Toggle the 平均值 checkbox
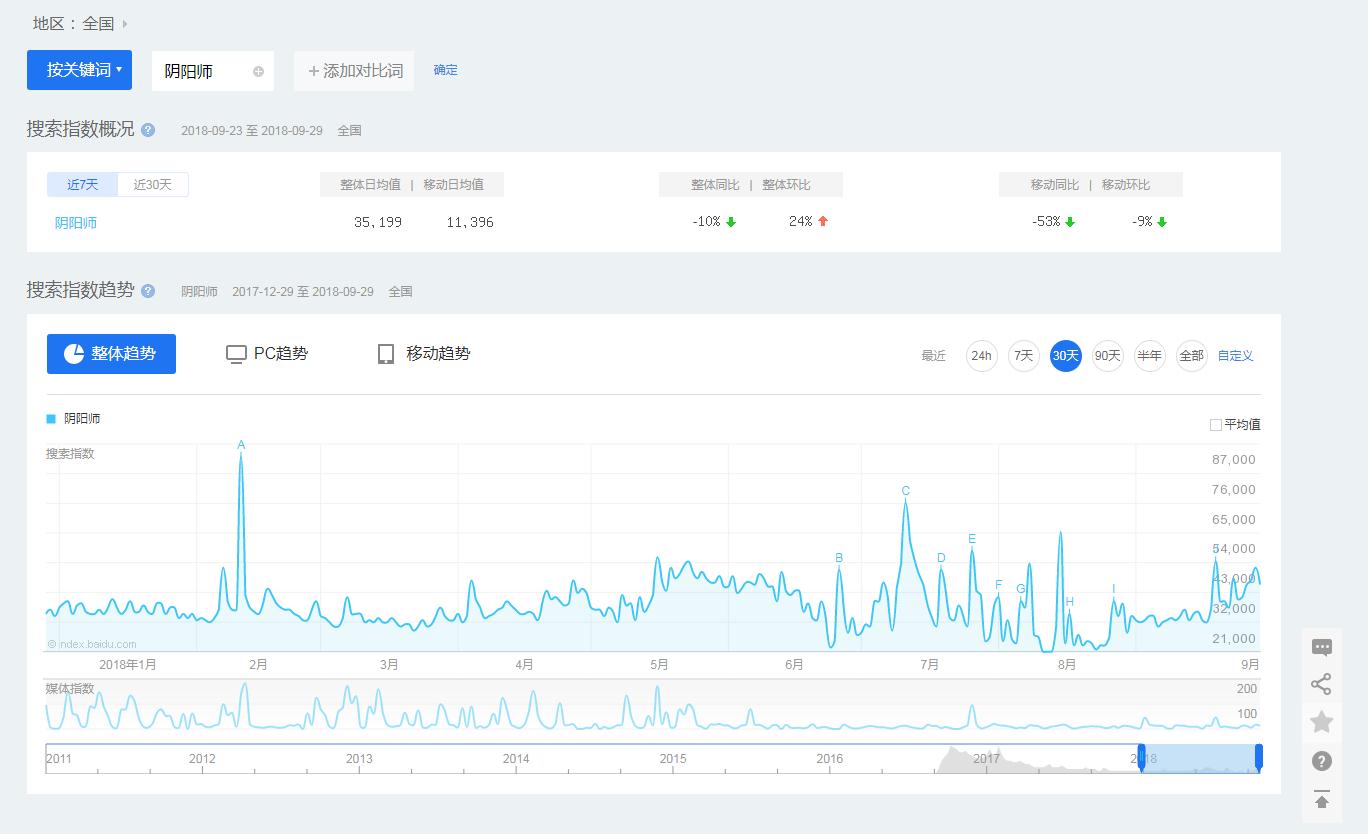This screenshot has height=834, width=1368. 1216,425
